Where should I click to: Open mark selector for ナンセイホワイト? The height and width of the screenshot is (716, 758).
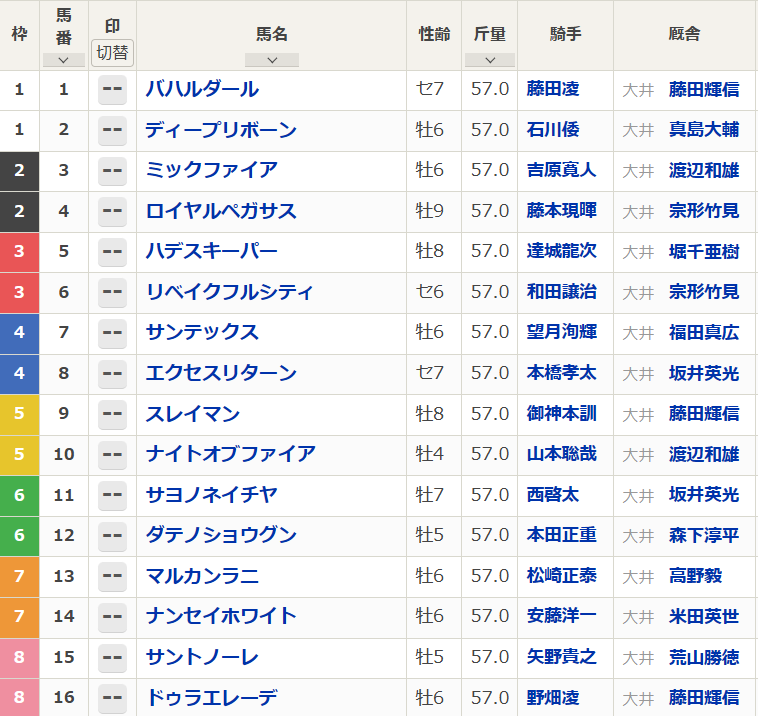pyautogui.click(x=112, y=616)
